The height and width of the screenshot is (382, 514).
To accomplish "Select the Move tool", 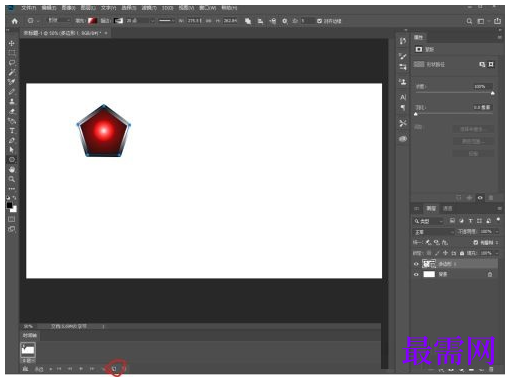I will pyautogui.click(x=12, y=43).
